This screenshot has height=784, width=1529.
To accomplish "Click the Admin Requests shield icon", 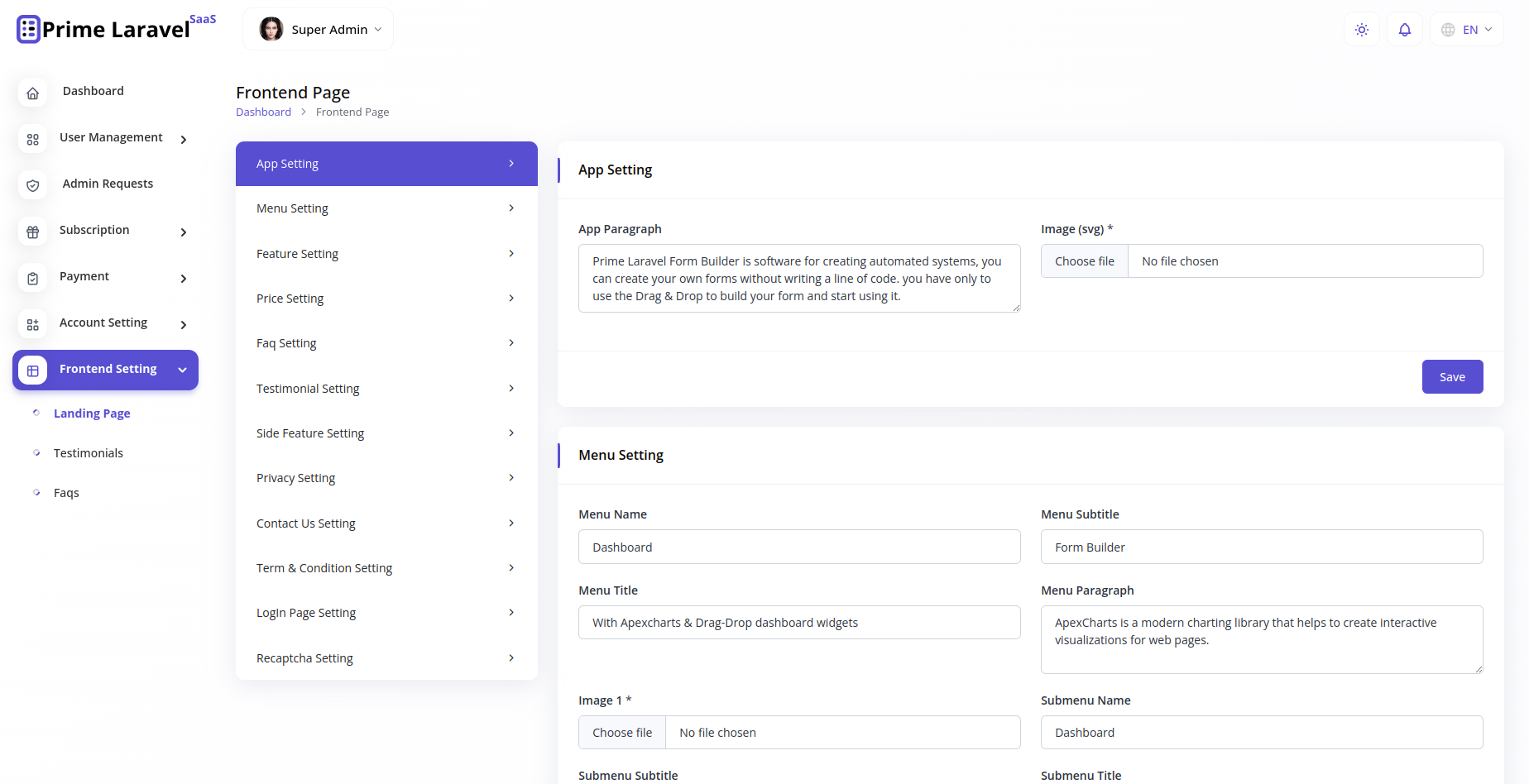I will coord(32,185).
